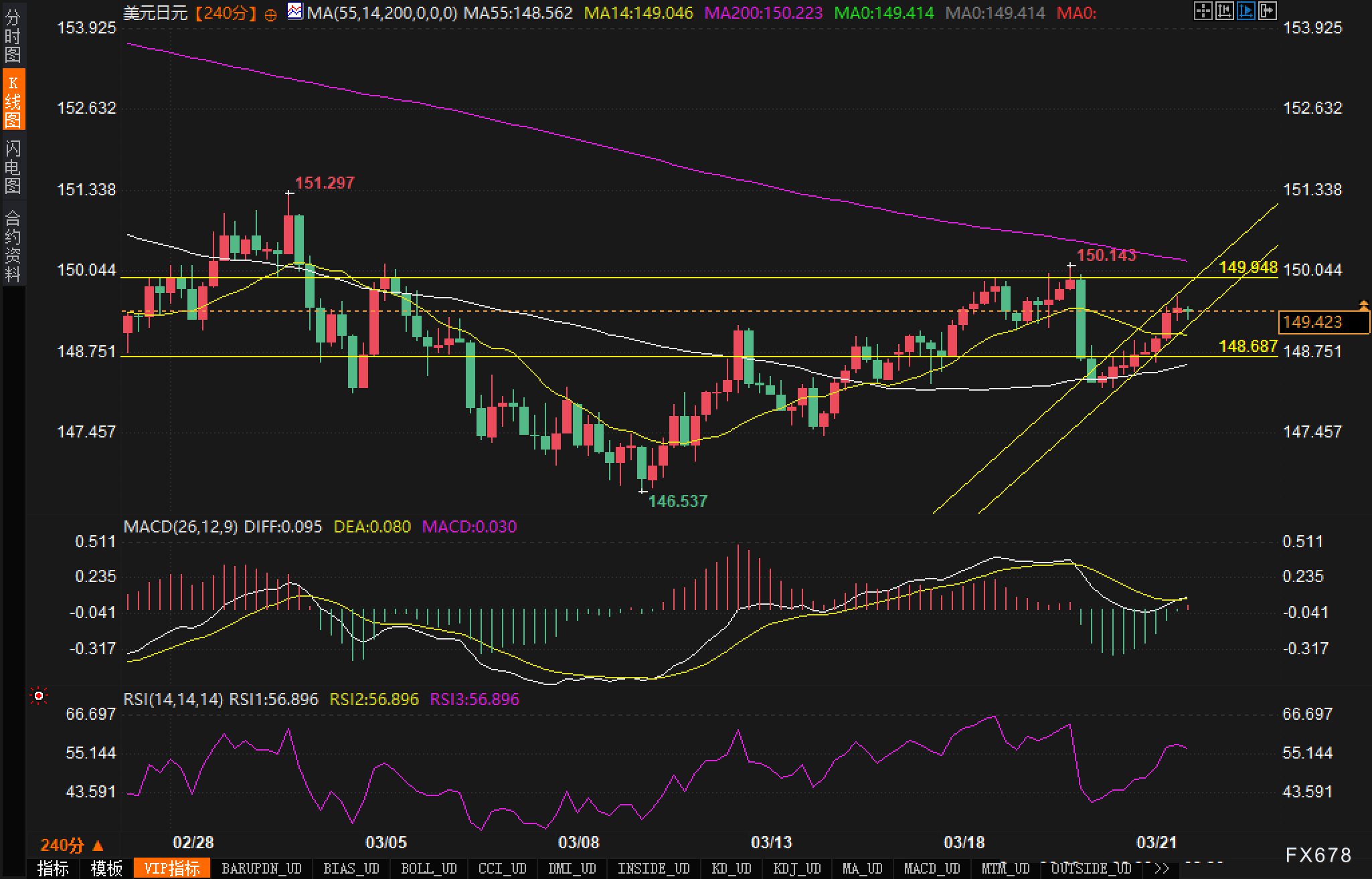Toggle the blue highlighted chart axis icon
Image resolution: width=1372 pixels, height=879 pixels.
(x=1246, y=11)
